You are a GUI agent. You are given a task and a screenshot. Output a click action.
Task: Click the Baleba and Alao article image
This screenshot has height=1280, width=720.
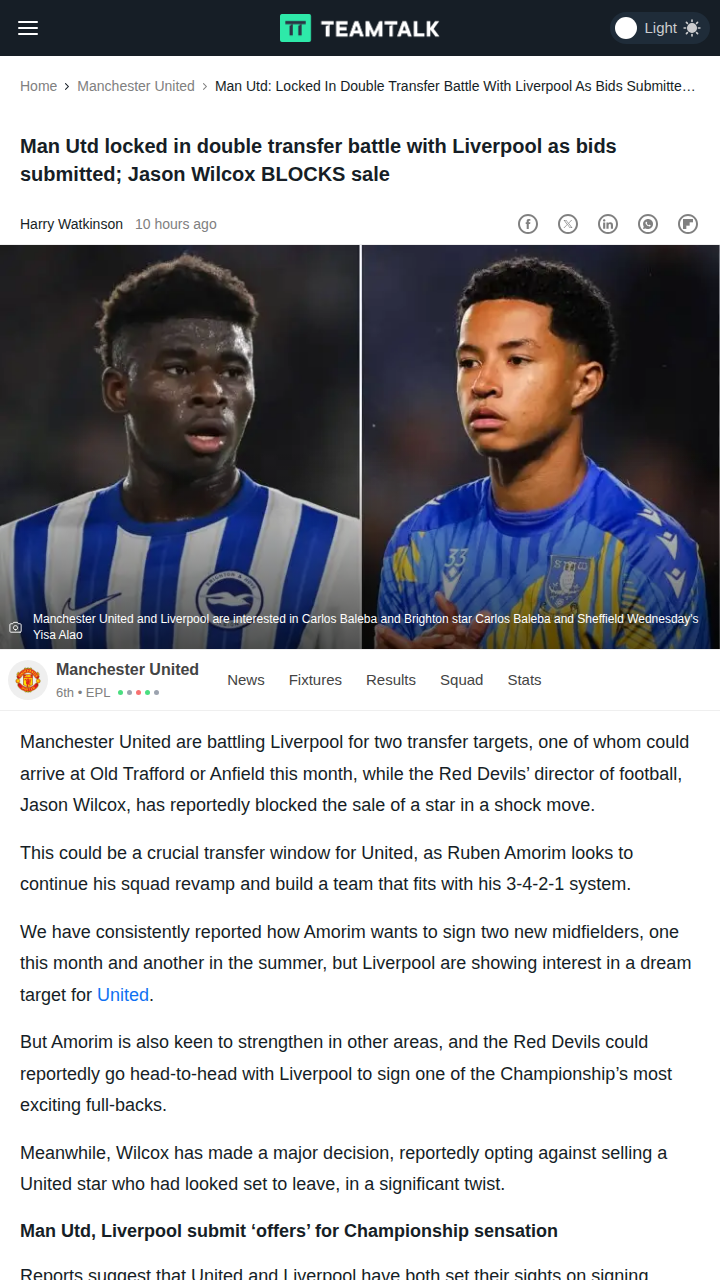point(360,447)
